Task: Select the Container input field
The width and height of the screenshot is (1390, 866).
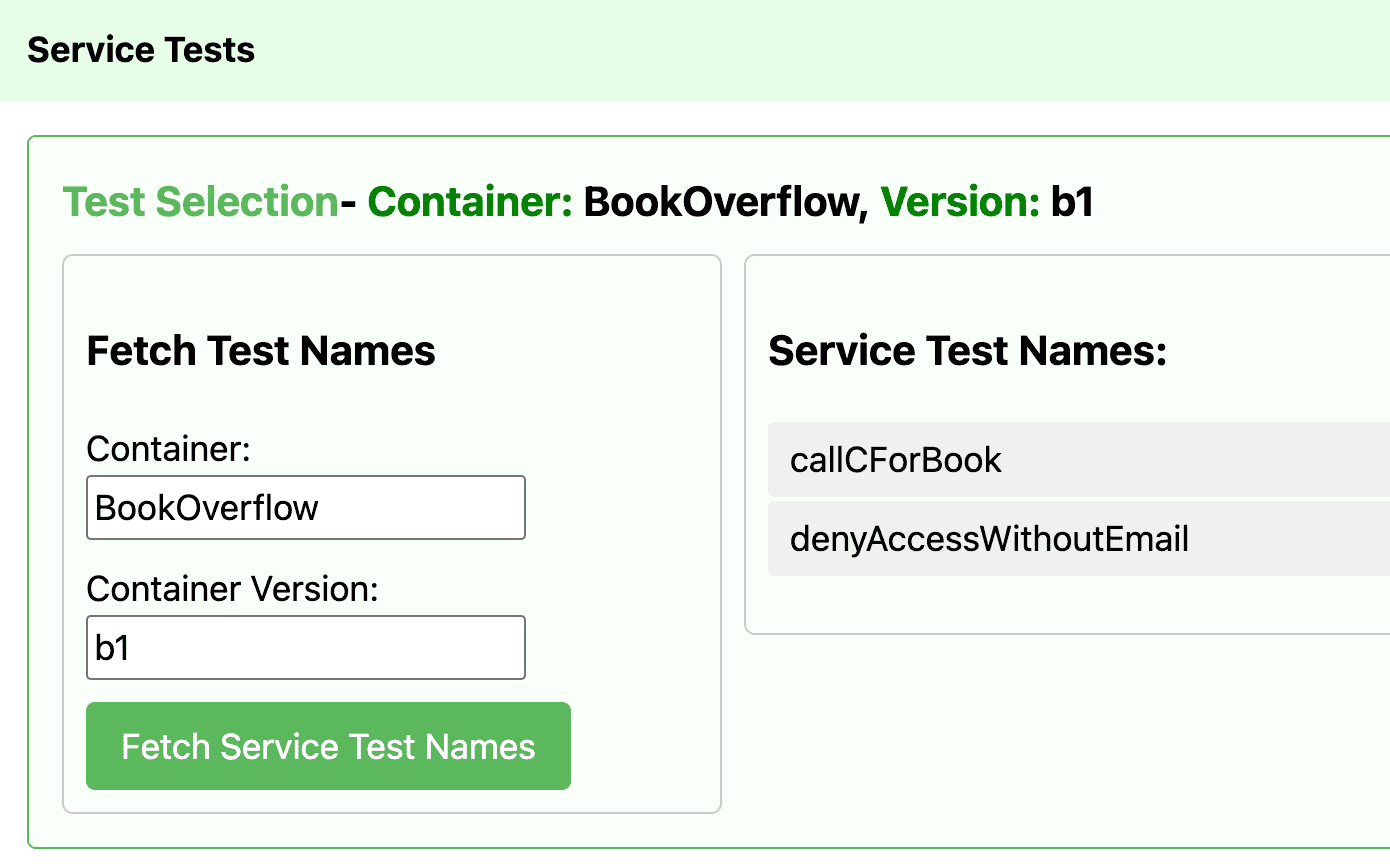Action: pyautogui.click(x=305, y=507)
